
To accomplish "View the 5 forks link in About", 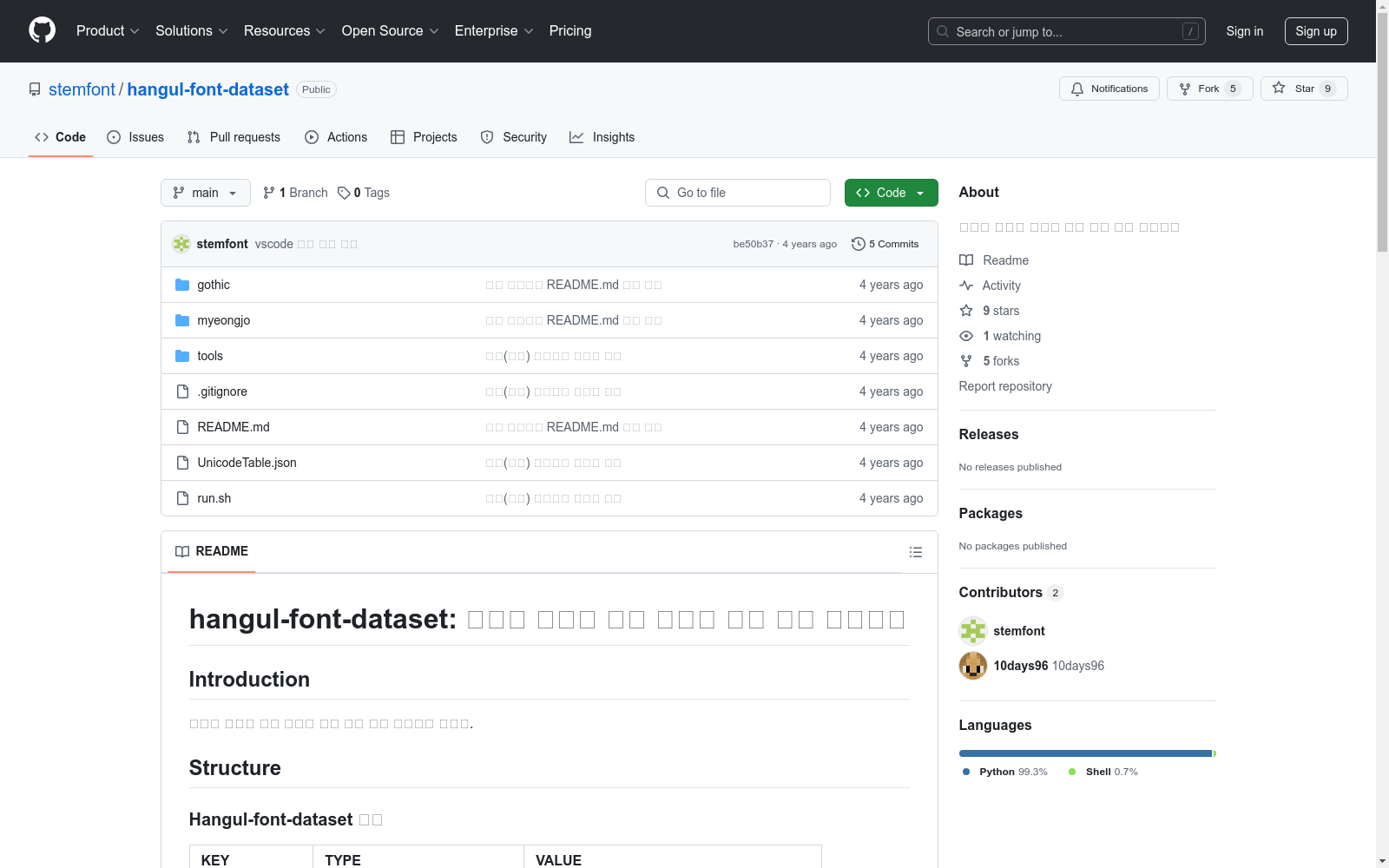I will pyautogui.click(x=990, y=361).
